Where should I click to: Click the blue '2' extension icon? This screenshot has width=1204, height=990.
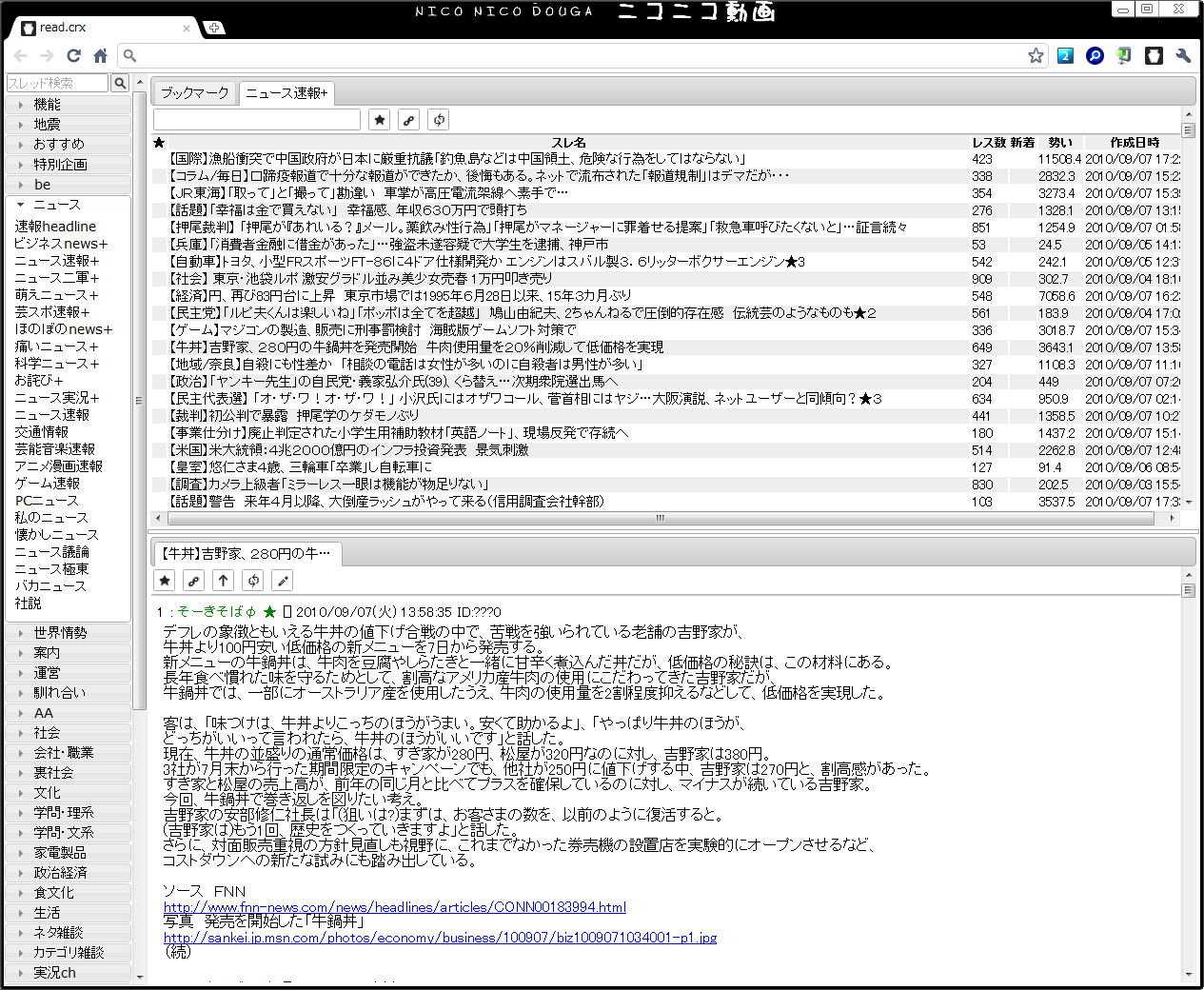point(1065,56)
